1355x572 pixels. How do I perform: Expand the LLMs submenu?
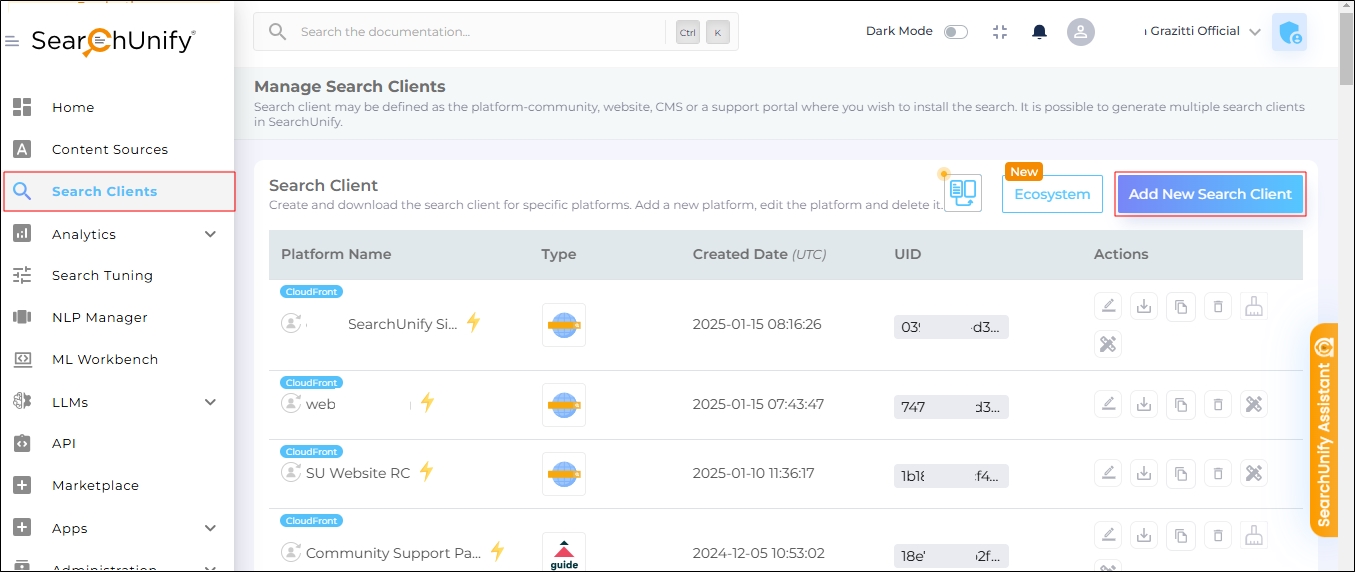coord(210,402)
